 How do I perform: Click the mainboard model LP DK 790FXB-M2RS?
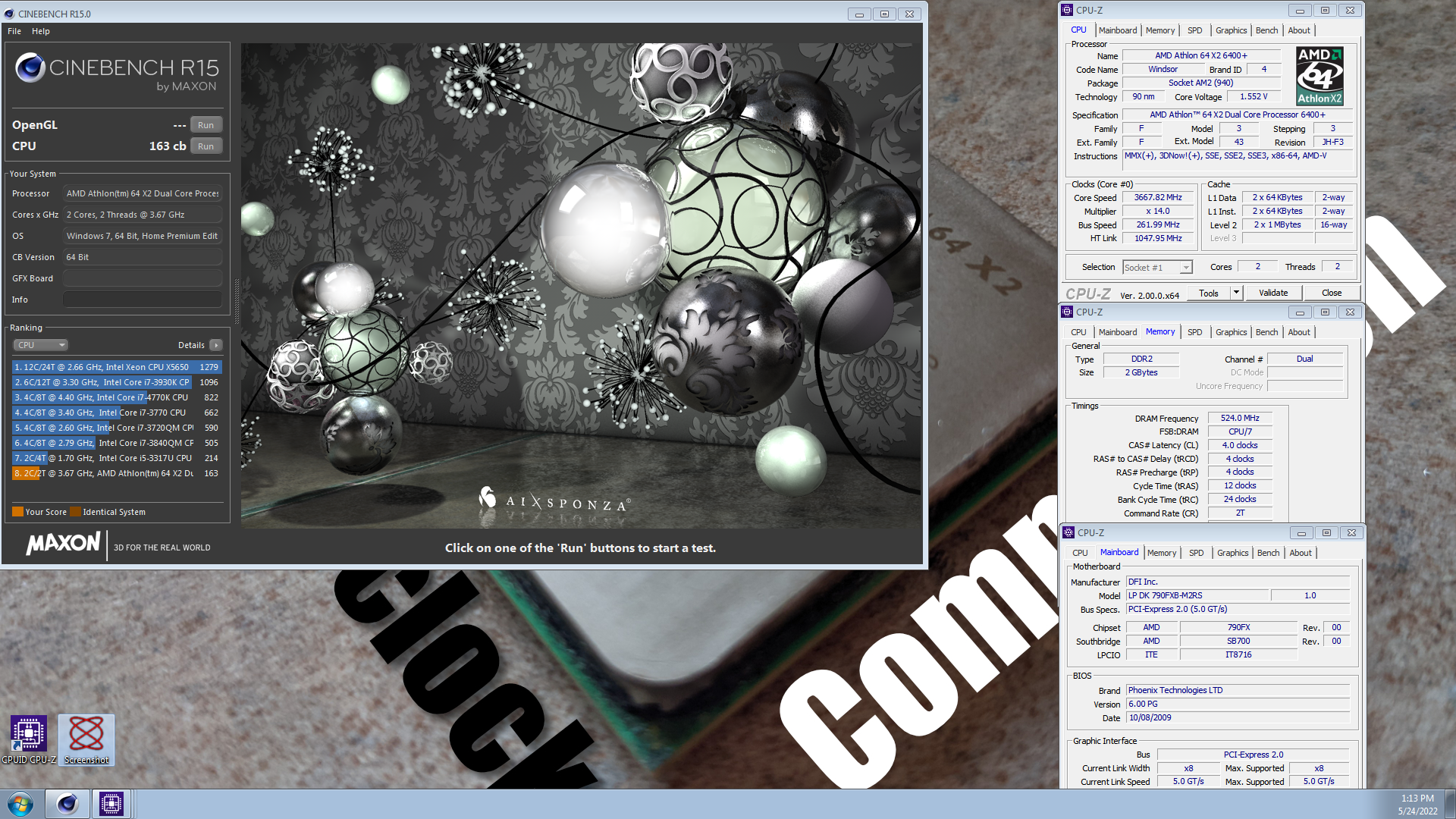[1197, 595]
